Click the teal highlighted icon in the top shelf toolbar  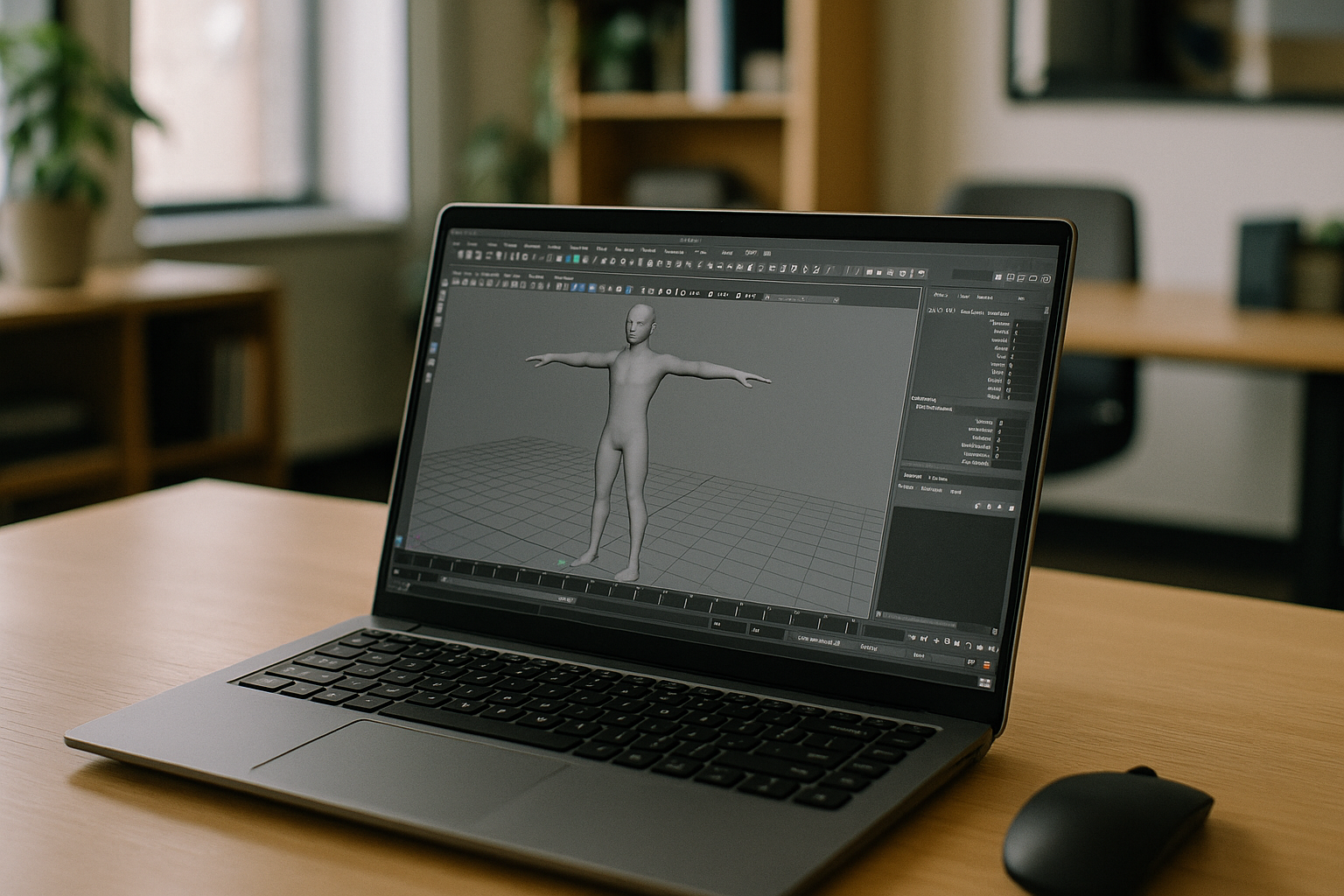[x=576, y=258]
